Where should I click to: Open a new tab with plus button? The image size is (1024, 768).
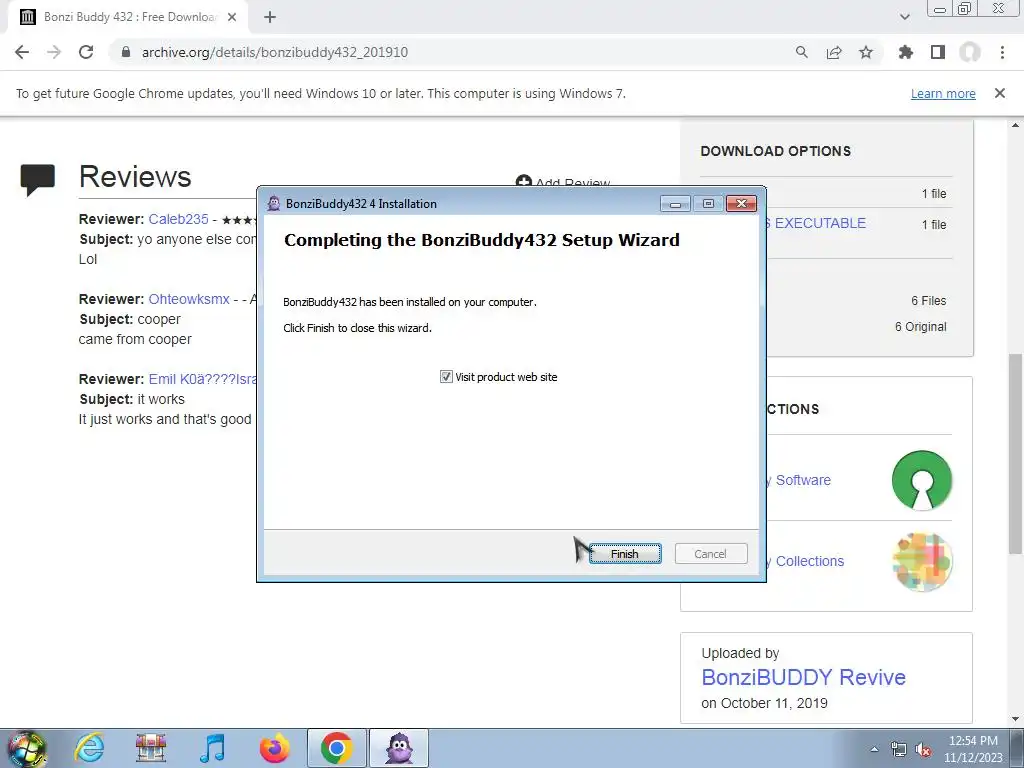pyautogui.click(x=270, y=17)
